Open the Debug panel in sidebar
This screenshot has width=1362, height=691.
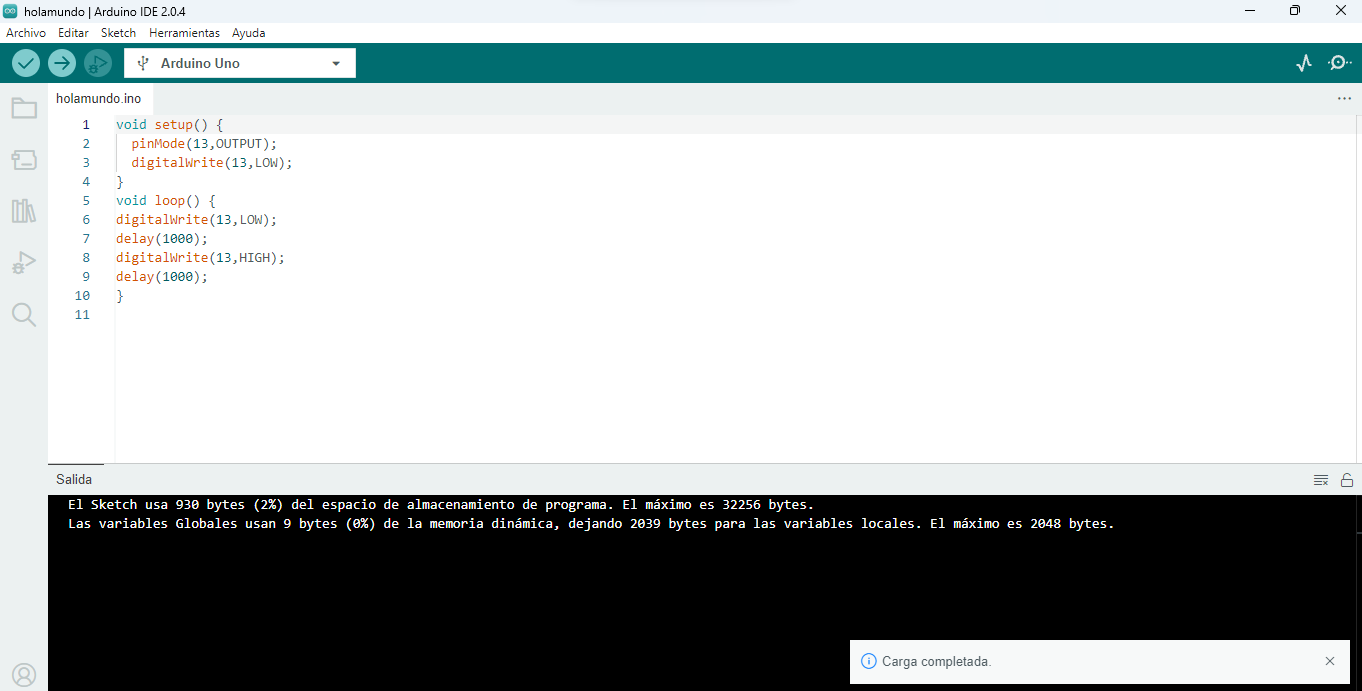(24, 263)
